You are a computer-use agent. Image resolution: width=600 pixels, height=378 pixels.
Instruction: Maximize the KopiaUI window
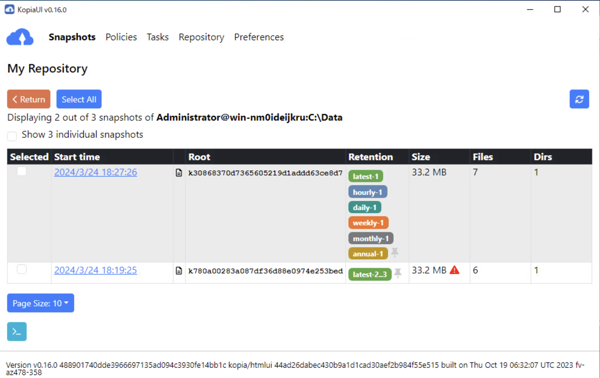point(558,9)
